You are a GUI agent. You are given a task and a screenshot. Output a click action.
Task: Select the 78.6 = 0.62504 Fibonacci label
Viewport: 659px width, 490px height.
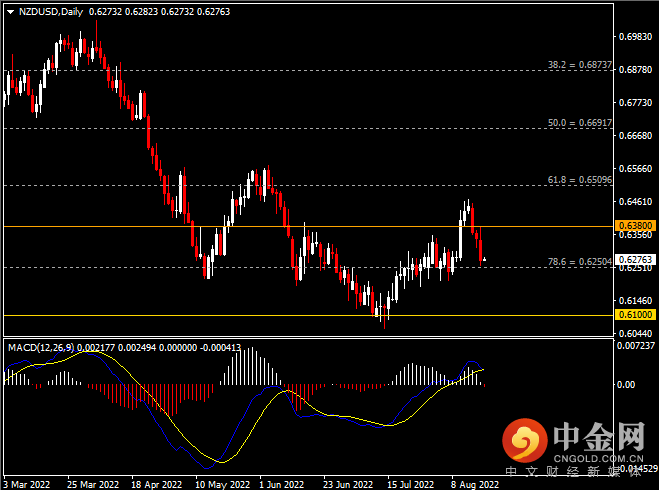pyautogui.click(x=580, y=262)
